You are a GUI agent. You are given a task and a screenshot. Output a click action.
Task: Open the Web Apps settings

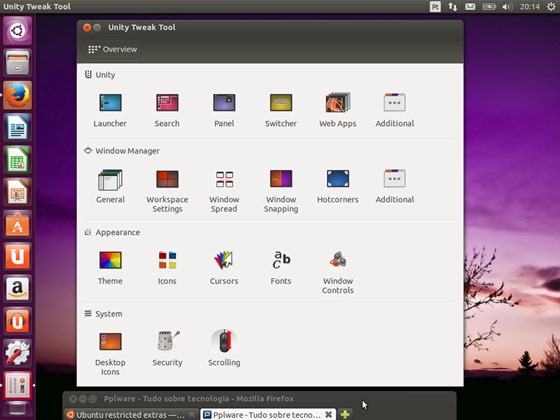point(338,110)
